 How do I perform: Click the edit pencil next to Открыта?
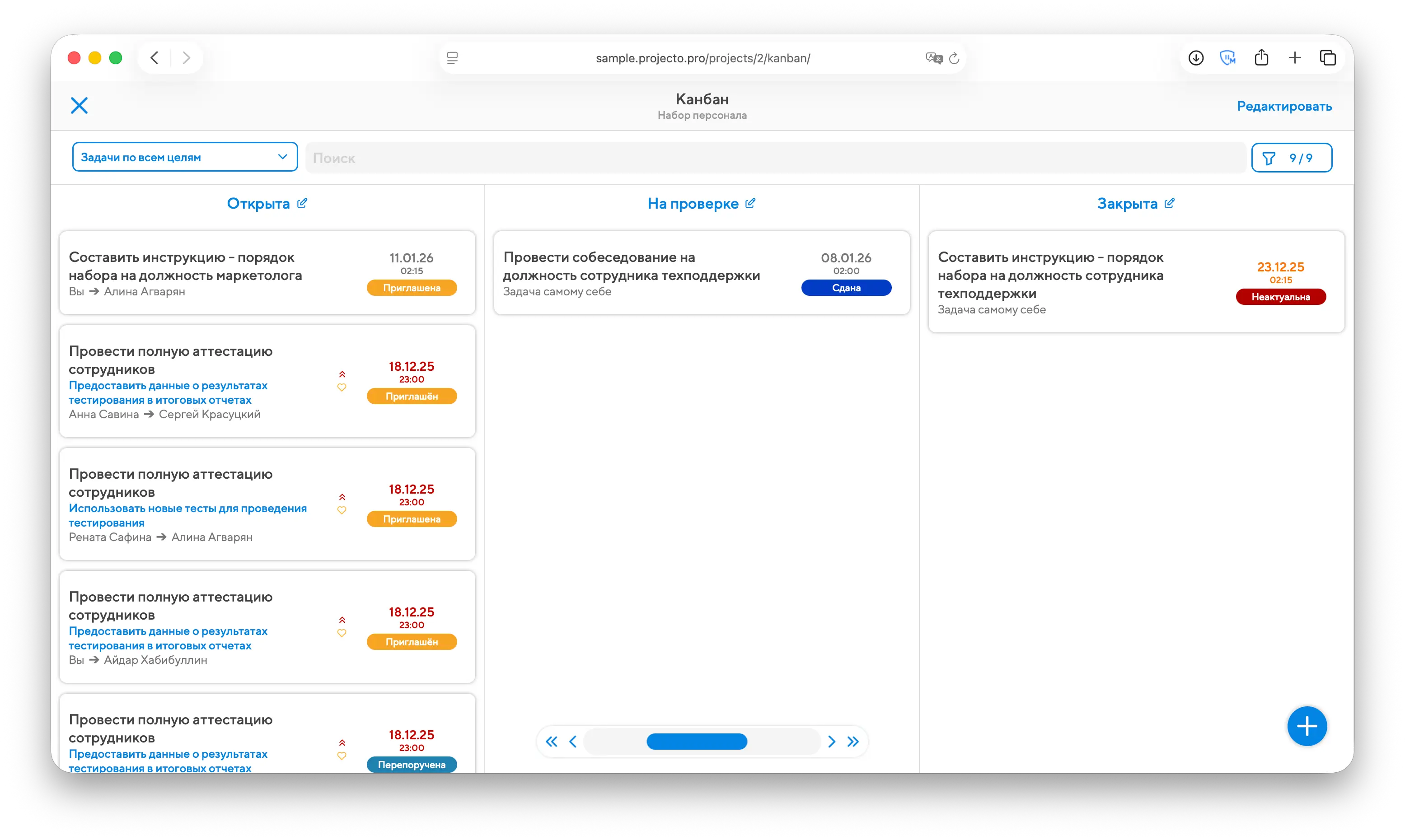[302, 203]
